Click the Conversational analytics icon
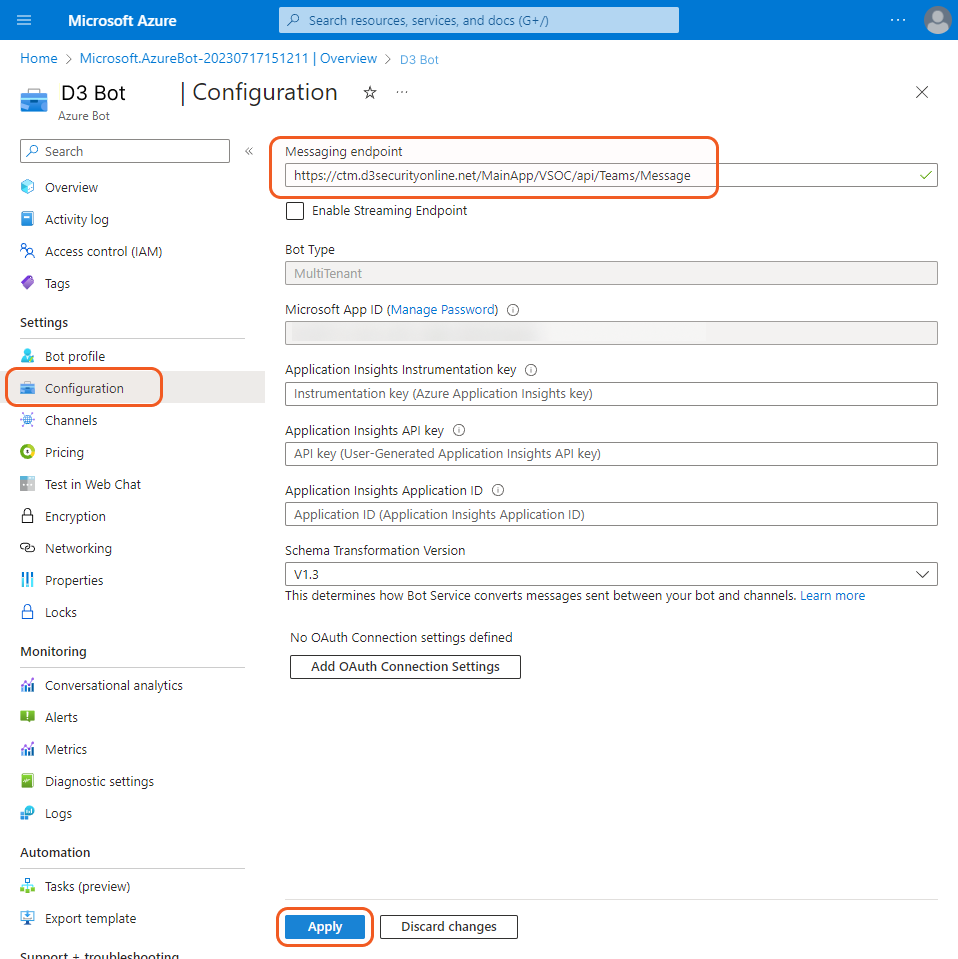Viewport: 958px width, 959px height. coord(28,685)
